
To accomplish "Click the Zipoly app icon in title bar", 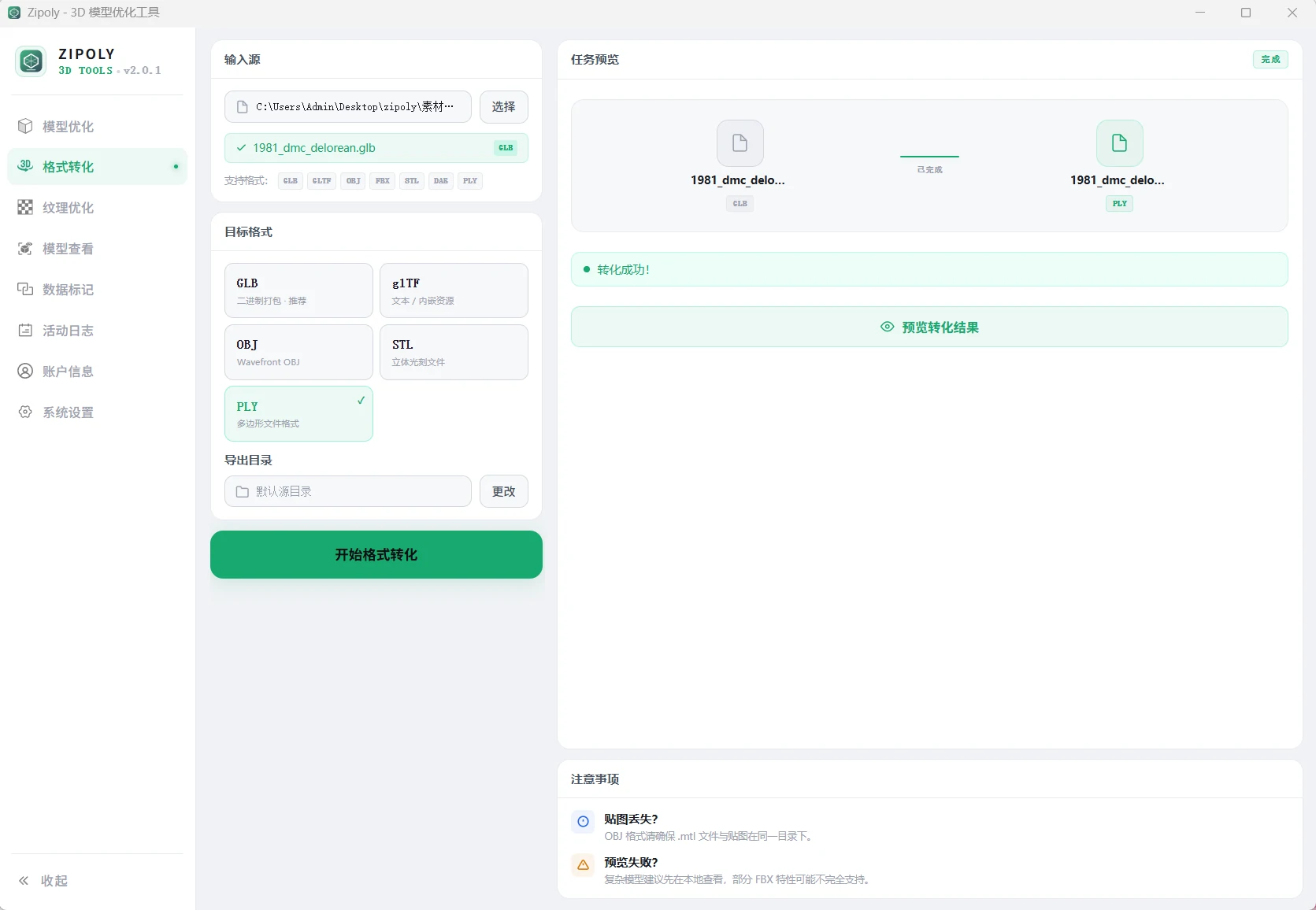I will (14, 13).
